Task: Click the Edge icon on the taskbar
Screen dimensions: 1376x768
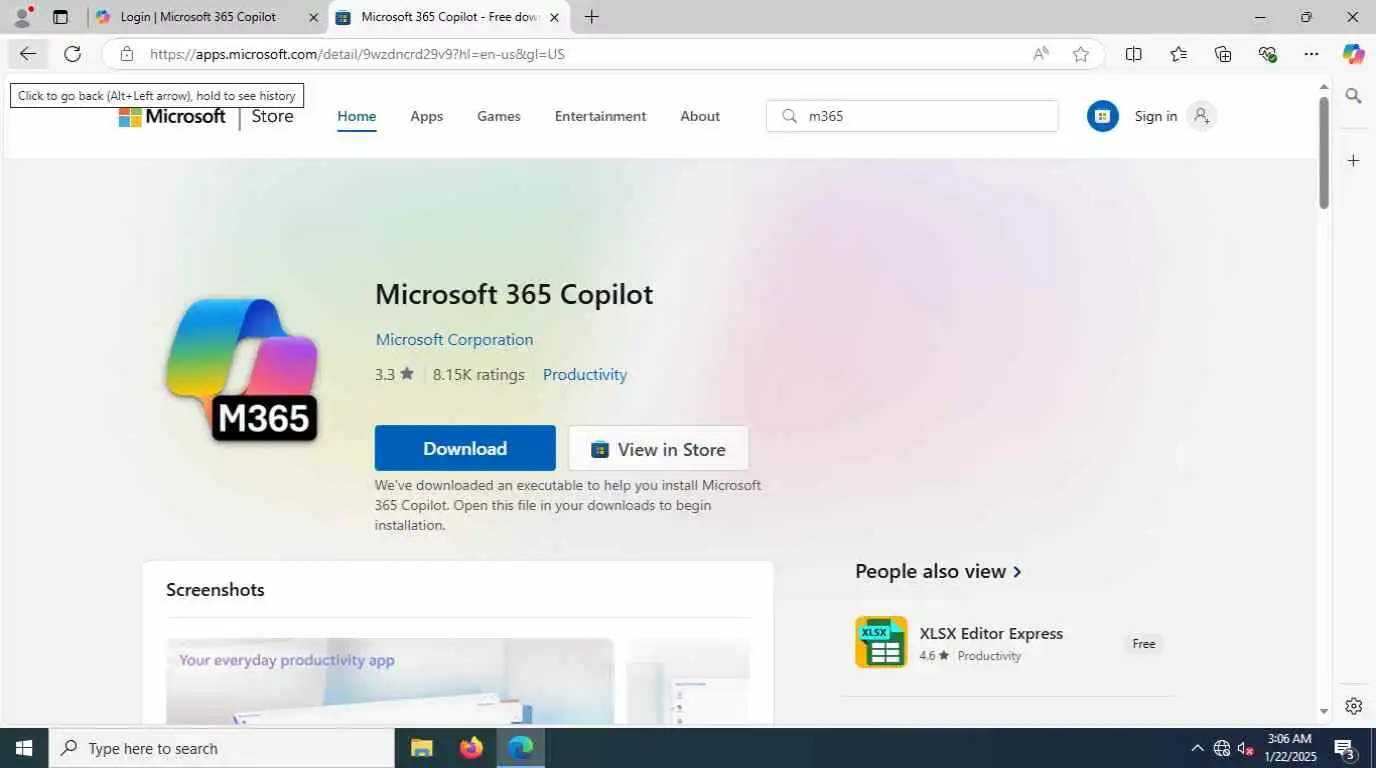Action: [x=520, y=748]
